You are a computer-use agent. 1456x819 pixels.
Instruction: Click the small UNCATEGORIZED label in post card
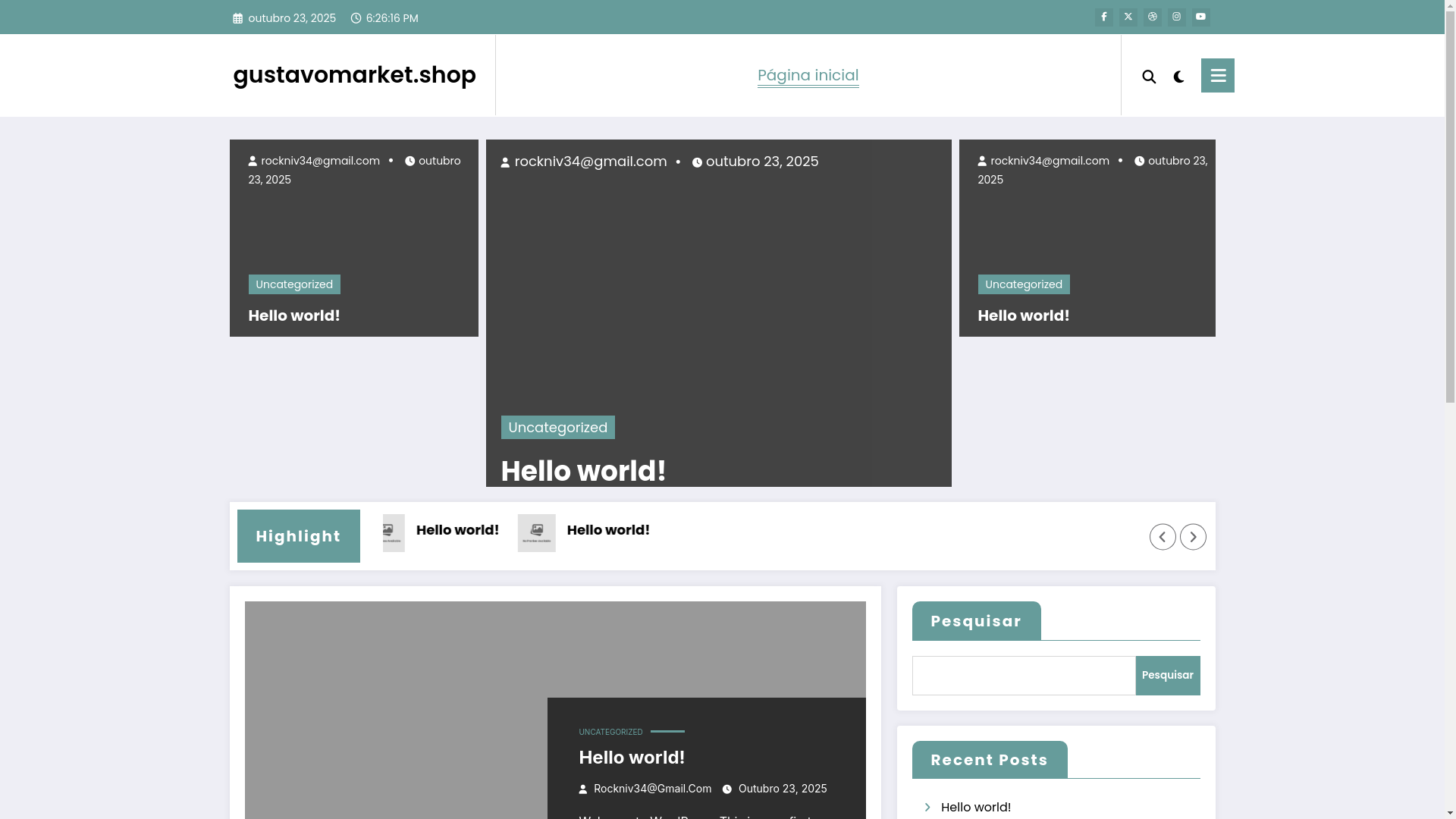610,732
